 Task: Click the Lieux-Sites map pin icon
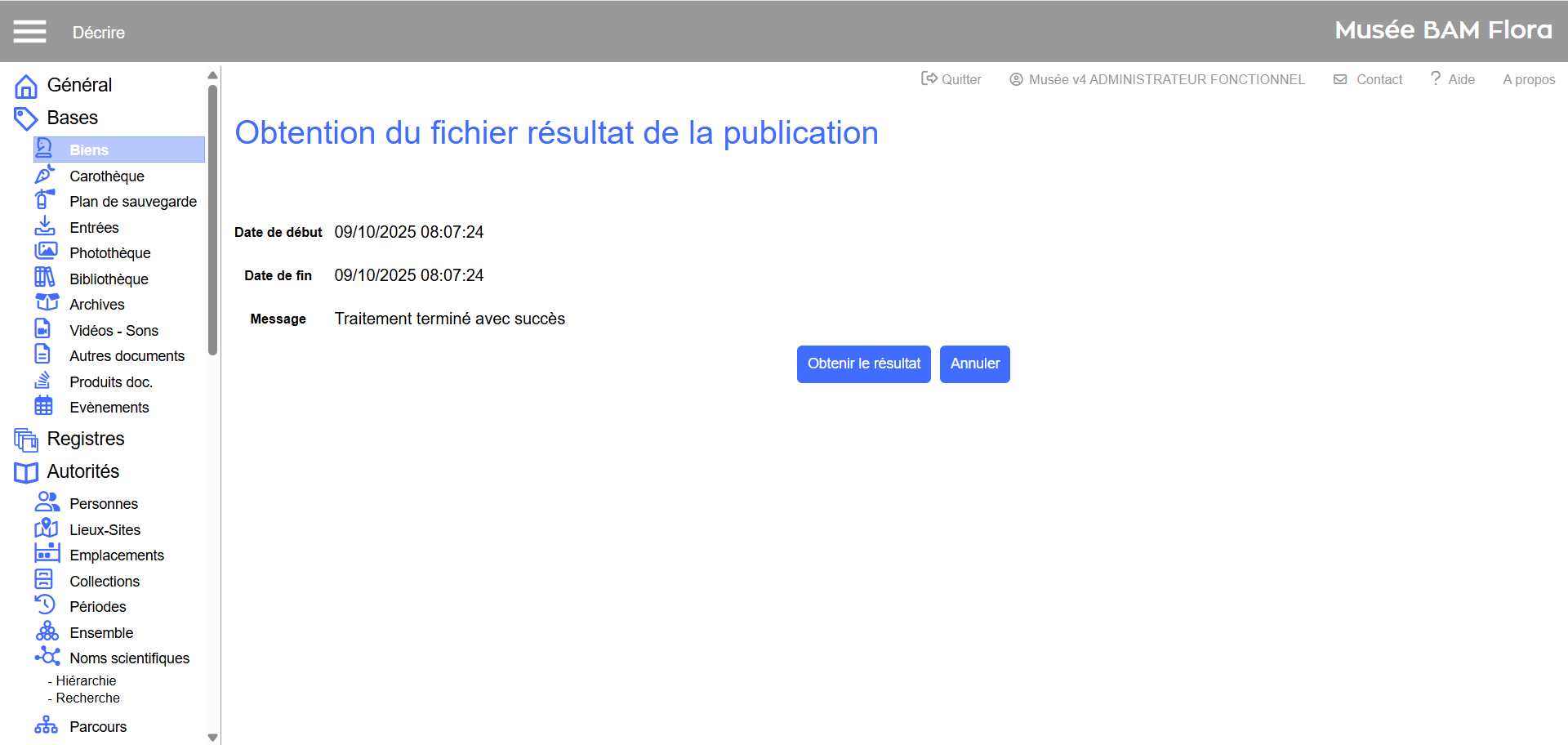point(47,529)
